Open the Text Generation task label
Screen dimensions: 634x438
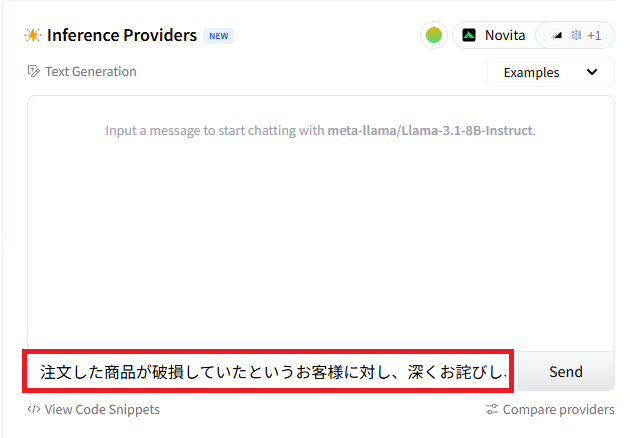tap(91, 72)
